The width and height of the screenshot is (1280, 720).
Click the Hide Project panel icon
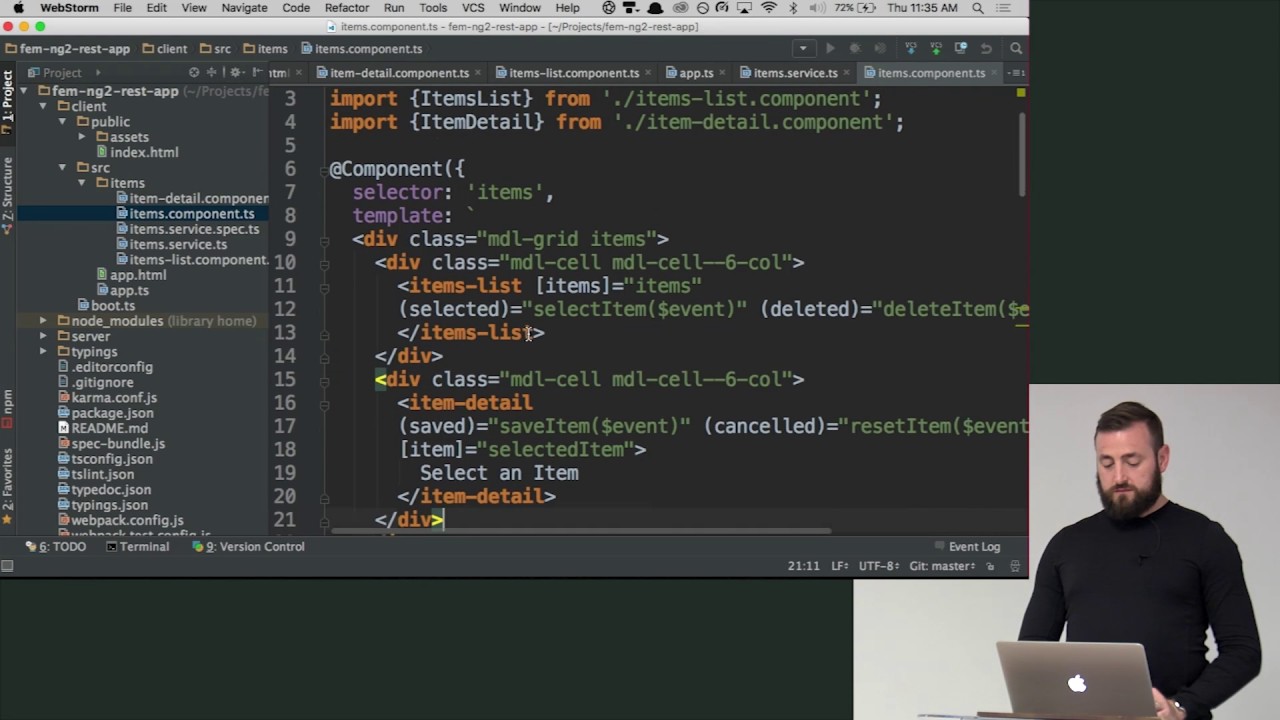click(x=257, y=72)
